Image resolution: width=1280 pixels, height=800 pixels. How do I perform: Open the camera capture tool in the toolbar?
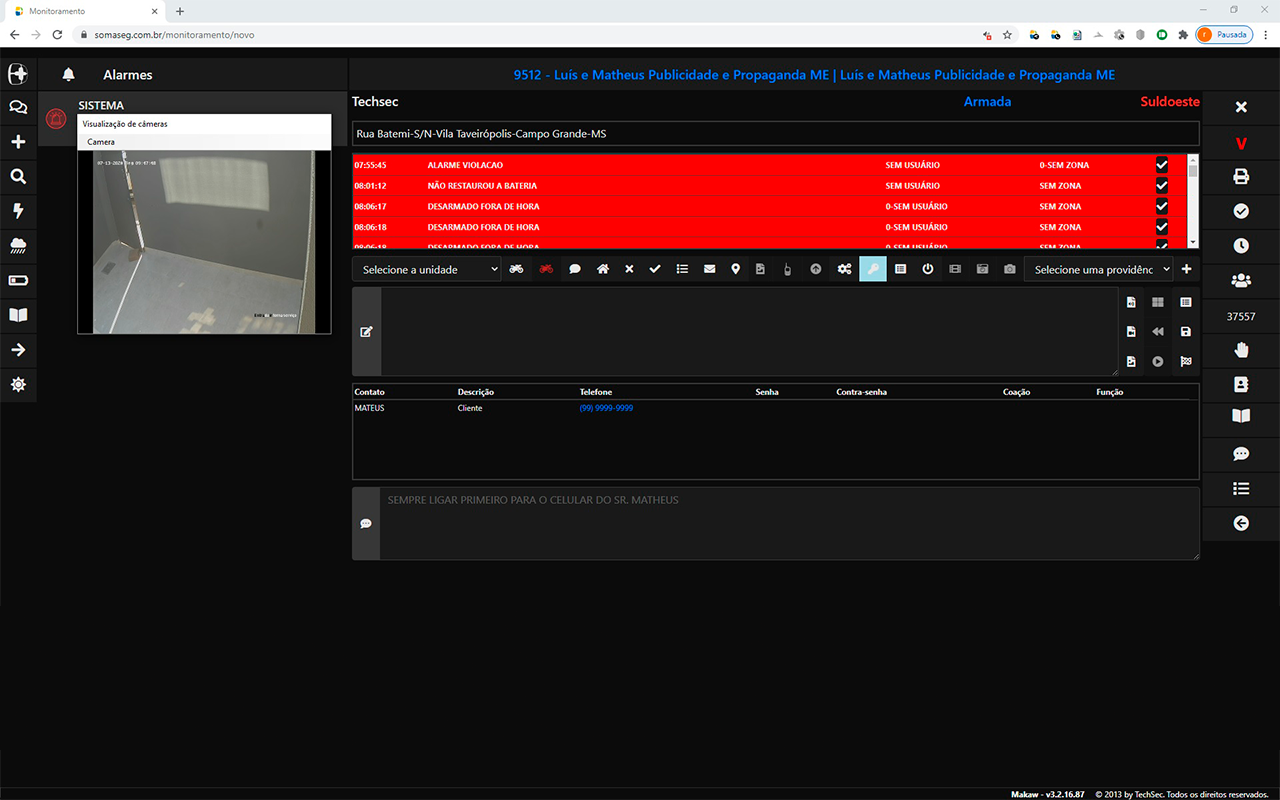click(x=1009, y=268)
